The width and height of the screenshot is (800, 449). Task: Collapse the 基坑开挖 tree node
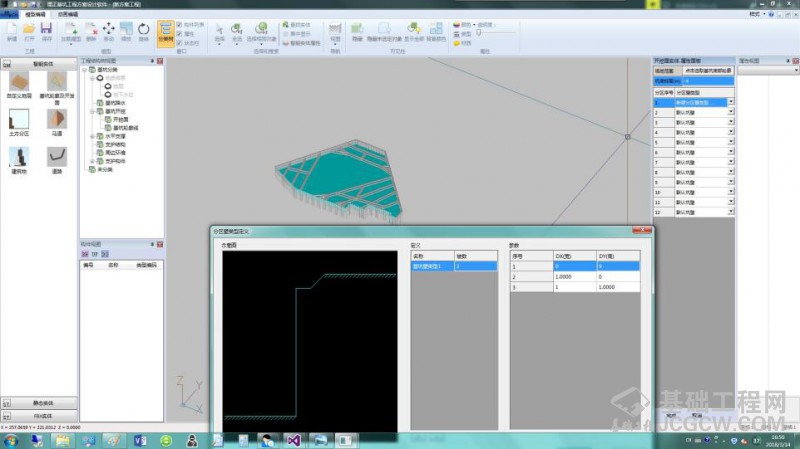click(92, 110)
